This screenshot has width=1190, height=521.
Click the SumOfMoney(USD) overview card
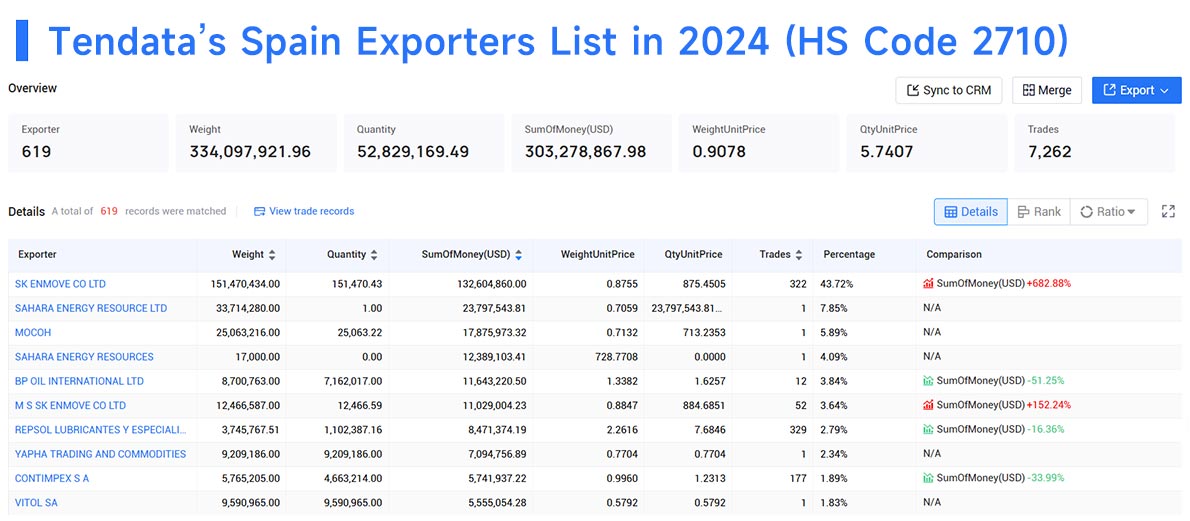[591, 143]
